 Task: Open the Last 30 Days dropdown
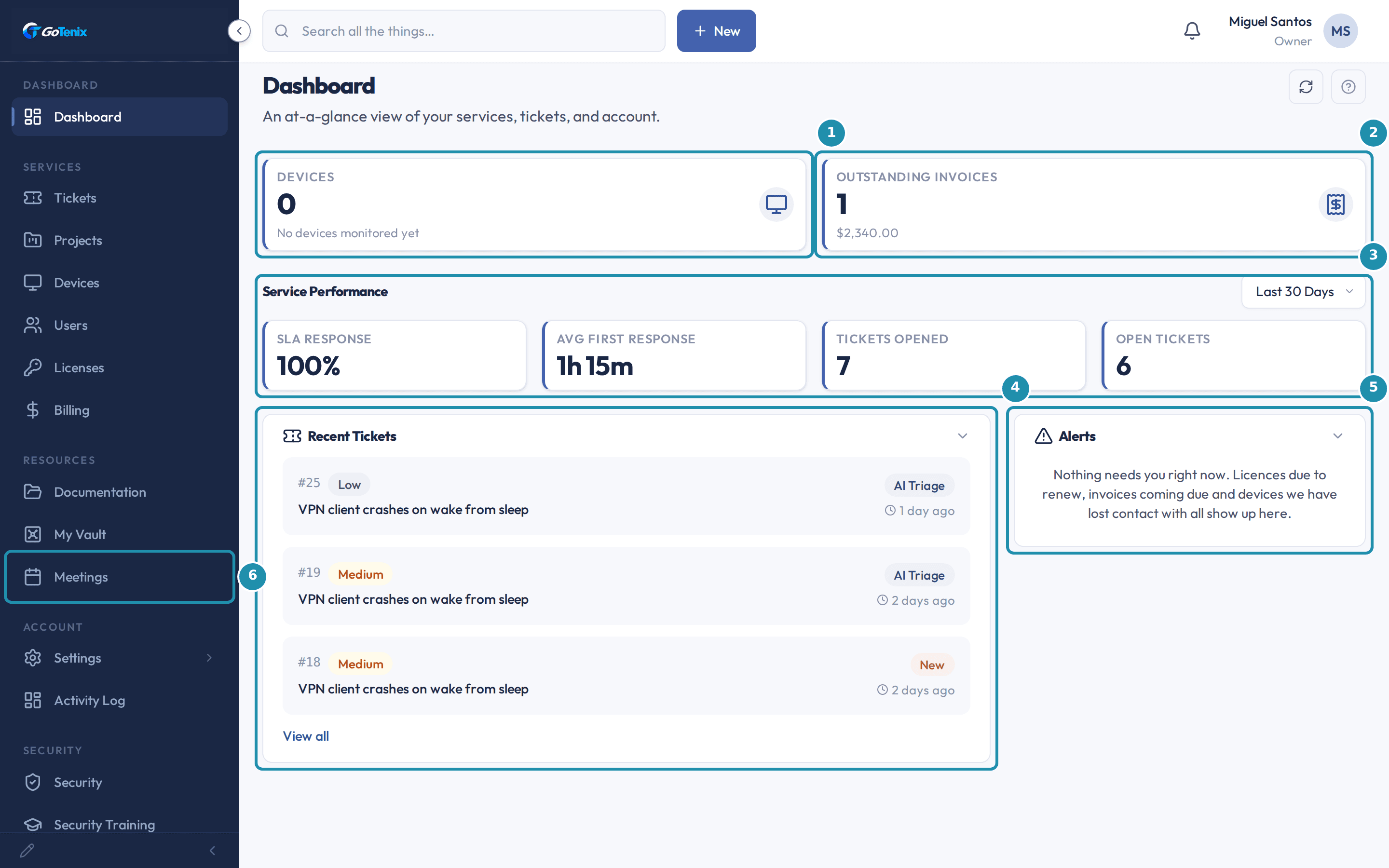tap(1304, 292)
